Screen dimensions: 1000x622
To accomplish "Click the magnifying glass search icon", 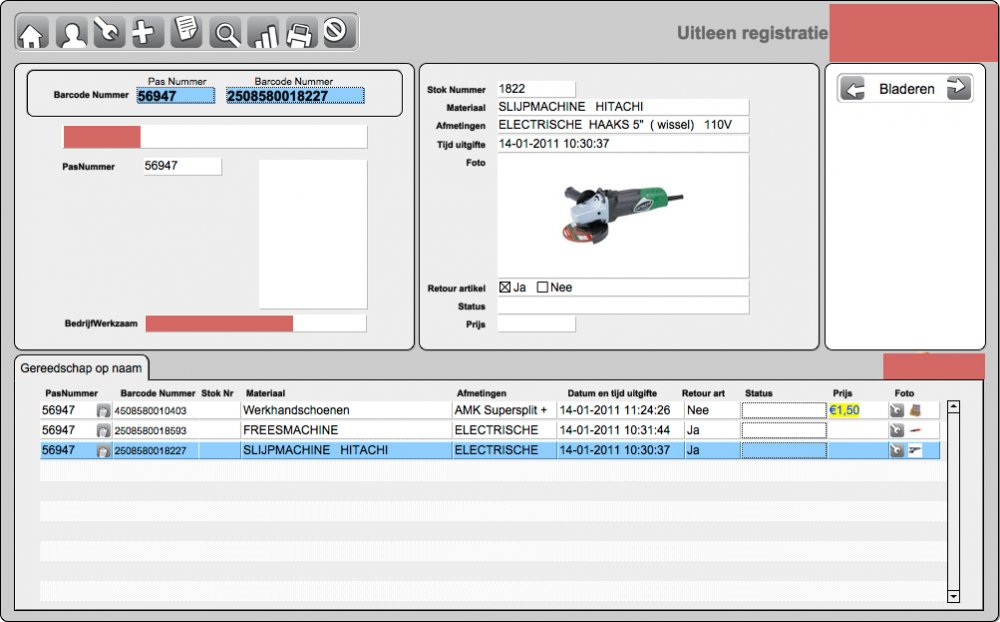I will pyautogui.click(x=225, y=33).
